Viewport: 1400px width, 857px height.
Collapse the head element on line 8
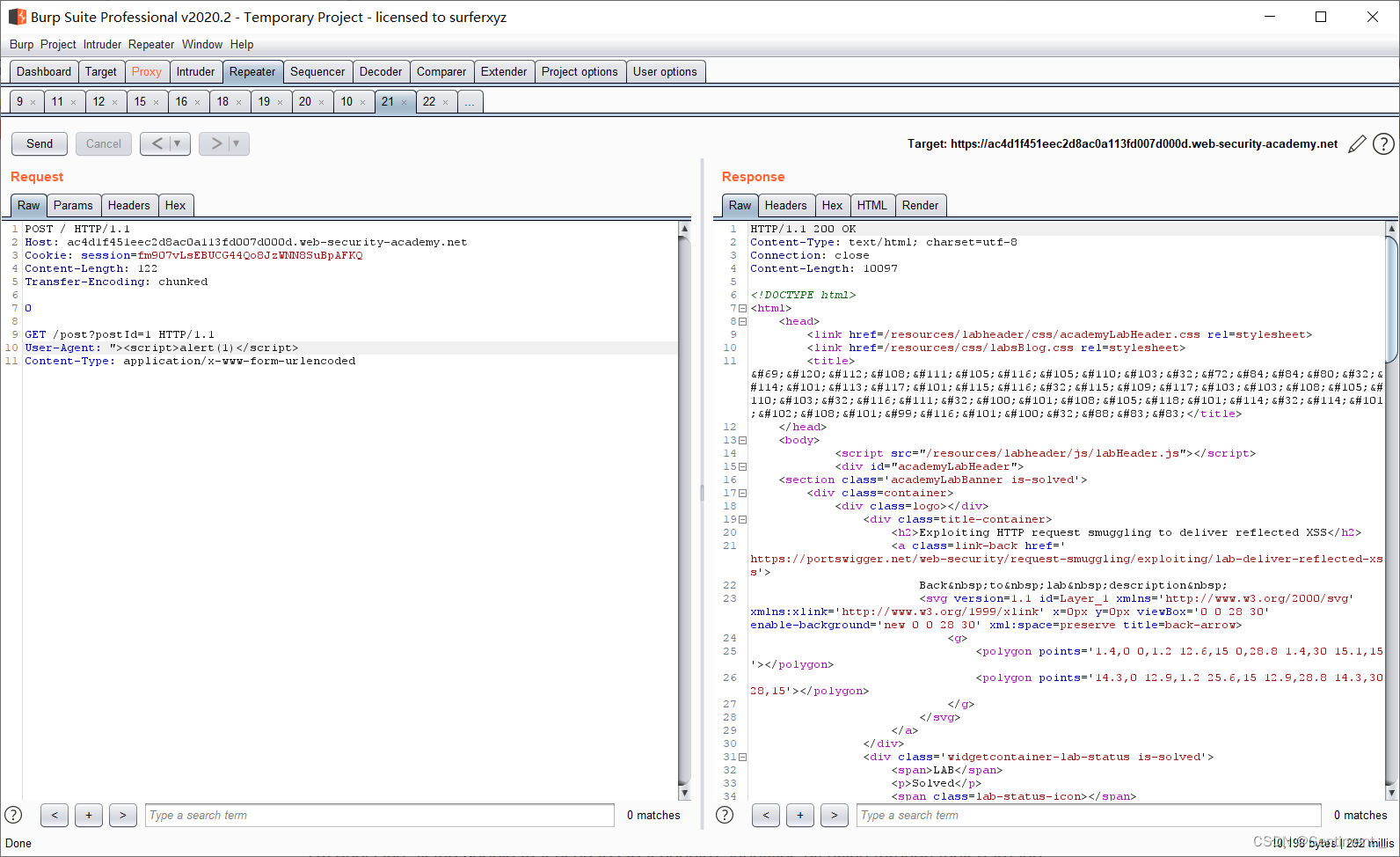pyautogui.click(x=742, y=321)
